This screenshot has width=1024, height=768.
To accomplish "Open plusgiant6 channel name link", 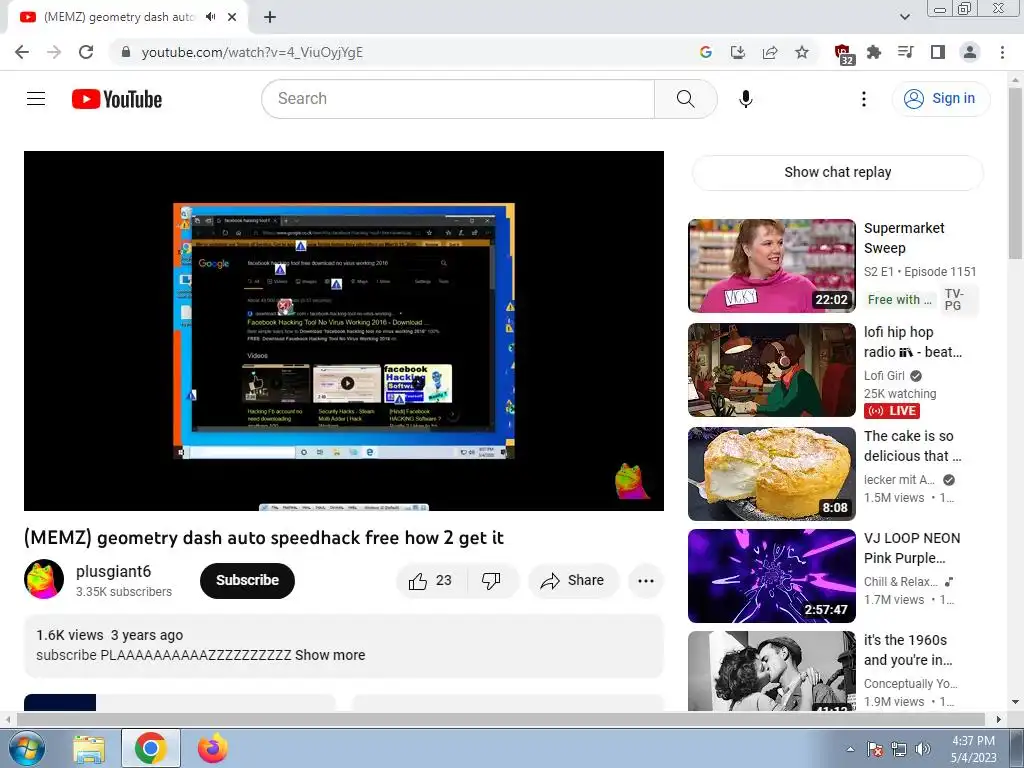I will point(114,571).
